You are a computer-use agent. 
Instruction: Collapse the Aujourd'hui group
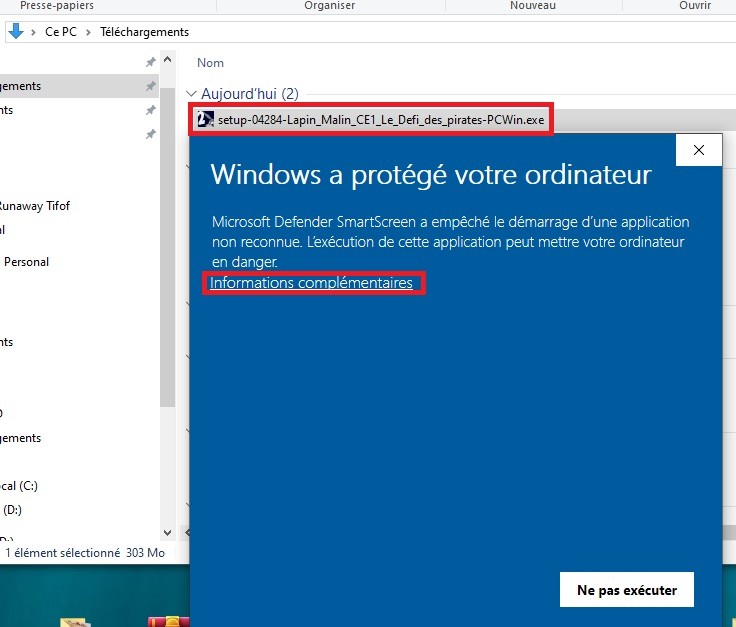click(191, 94)
